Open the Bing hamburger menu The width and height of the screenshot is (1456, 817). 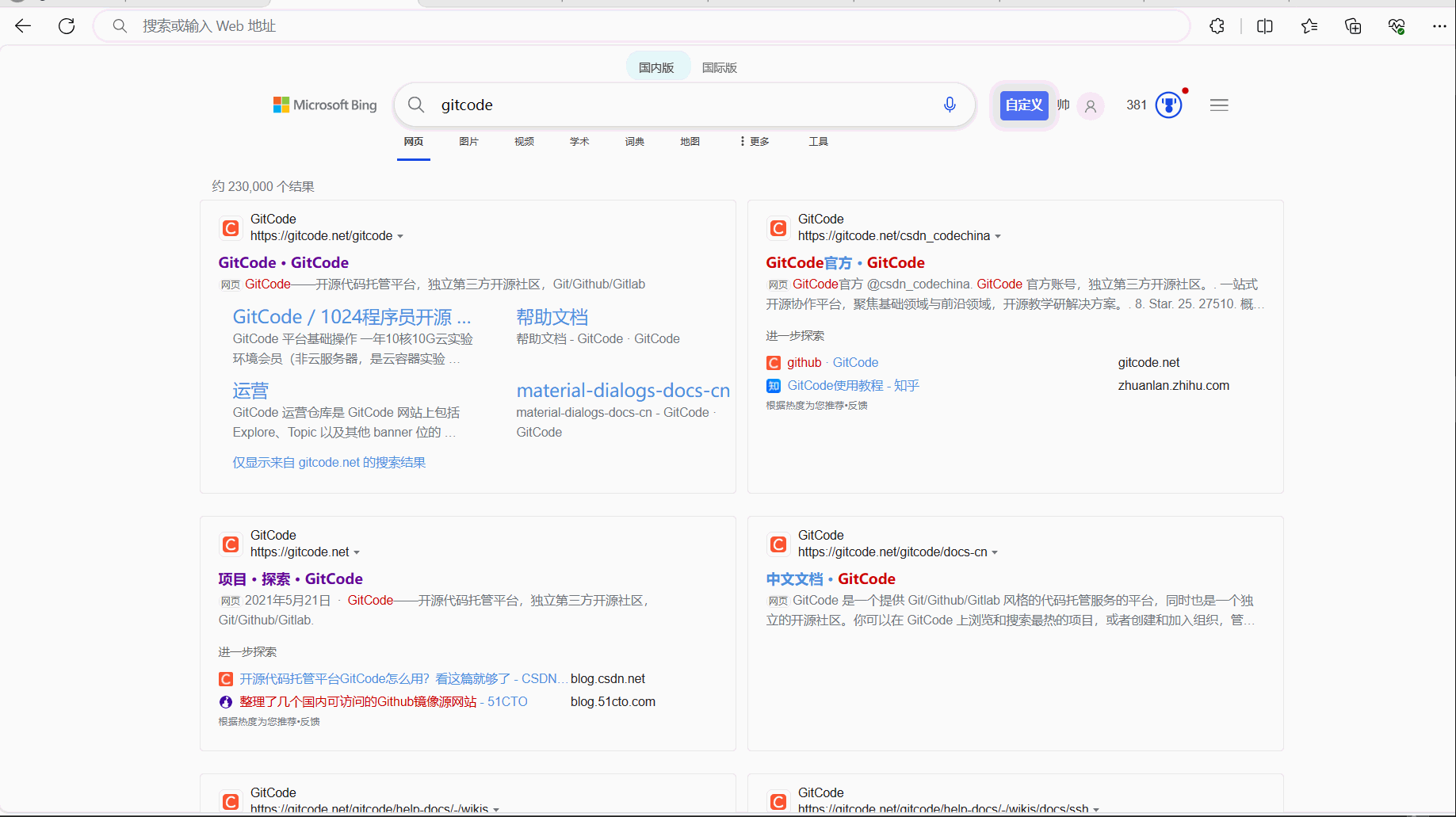(1219, 105)
